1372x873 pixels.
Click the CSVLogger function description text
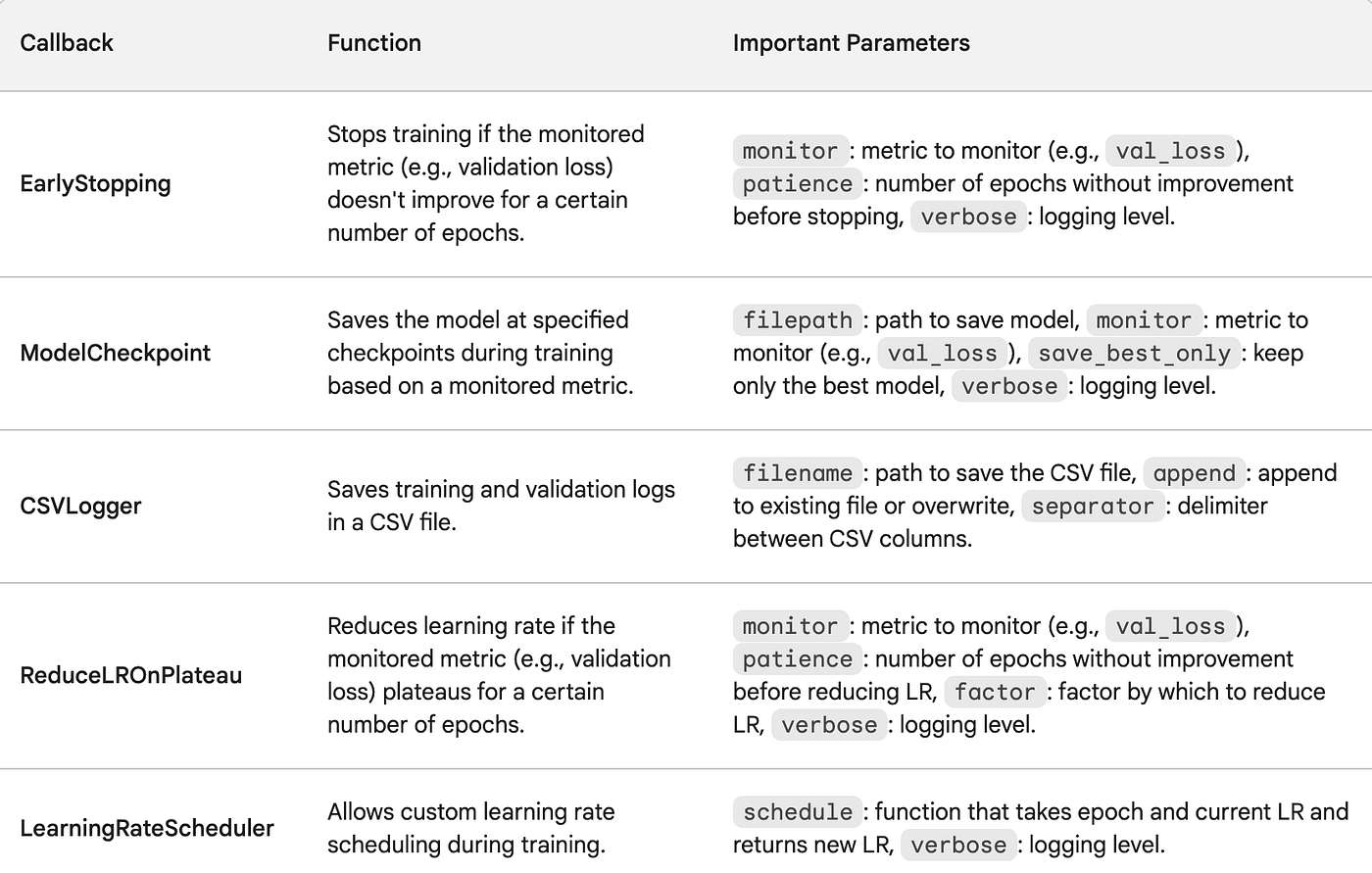coord(501,506)
